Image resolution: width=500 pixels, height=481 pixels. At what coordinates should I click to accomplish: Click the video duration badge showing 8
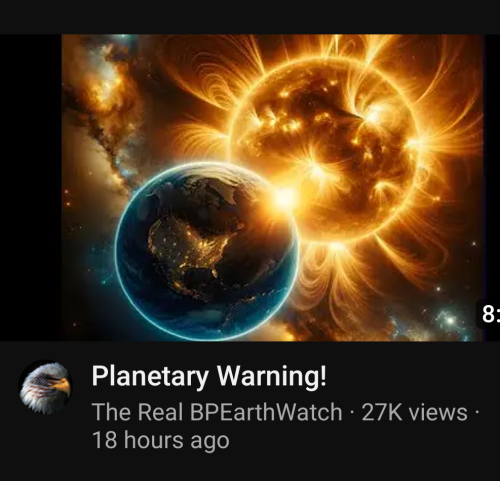489,314
